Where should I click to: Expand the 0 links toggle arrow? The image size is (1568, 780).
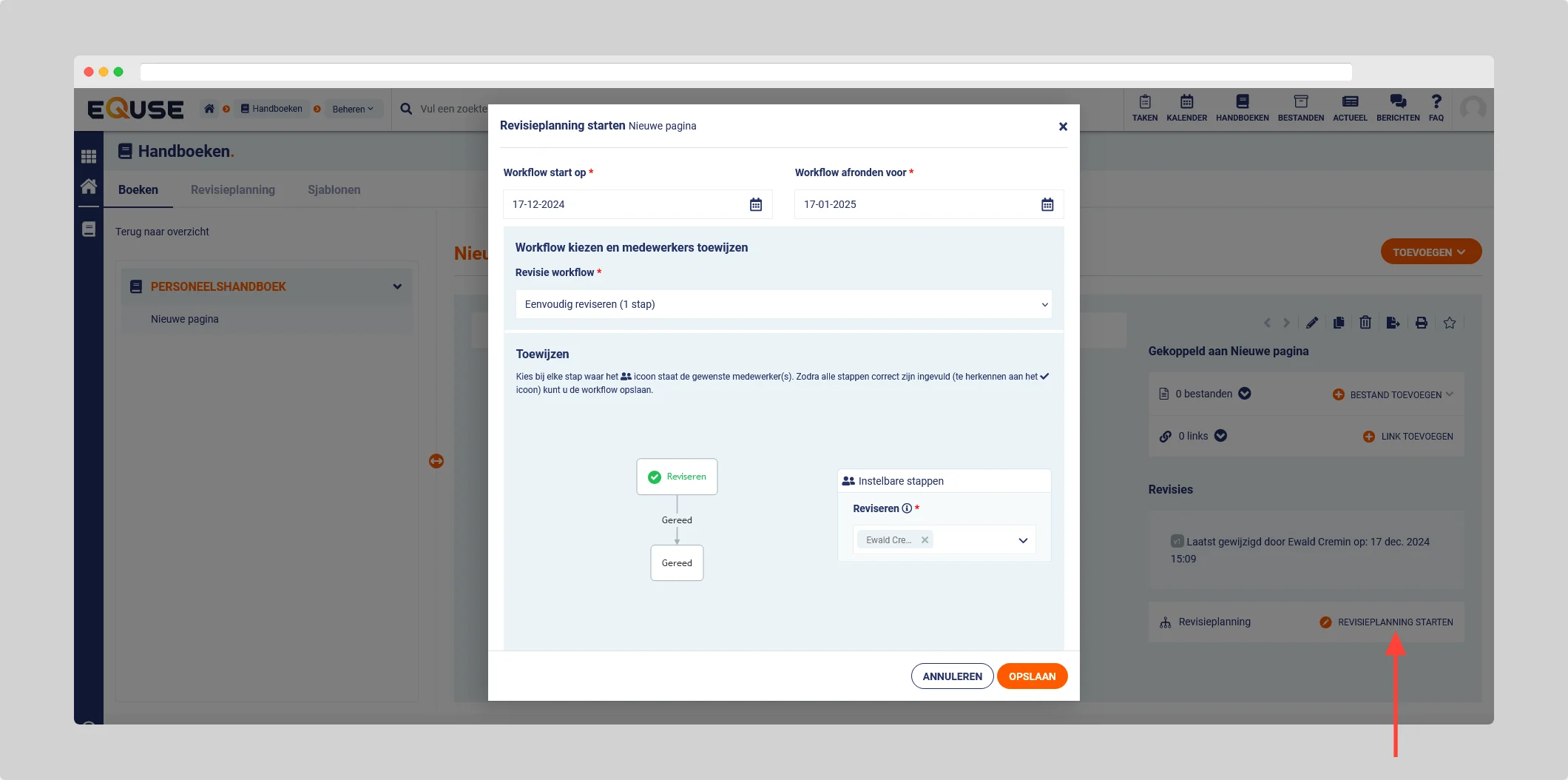[1220, 436]
